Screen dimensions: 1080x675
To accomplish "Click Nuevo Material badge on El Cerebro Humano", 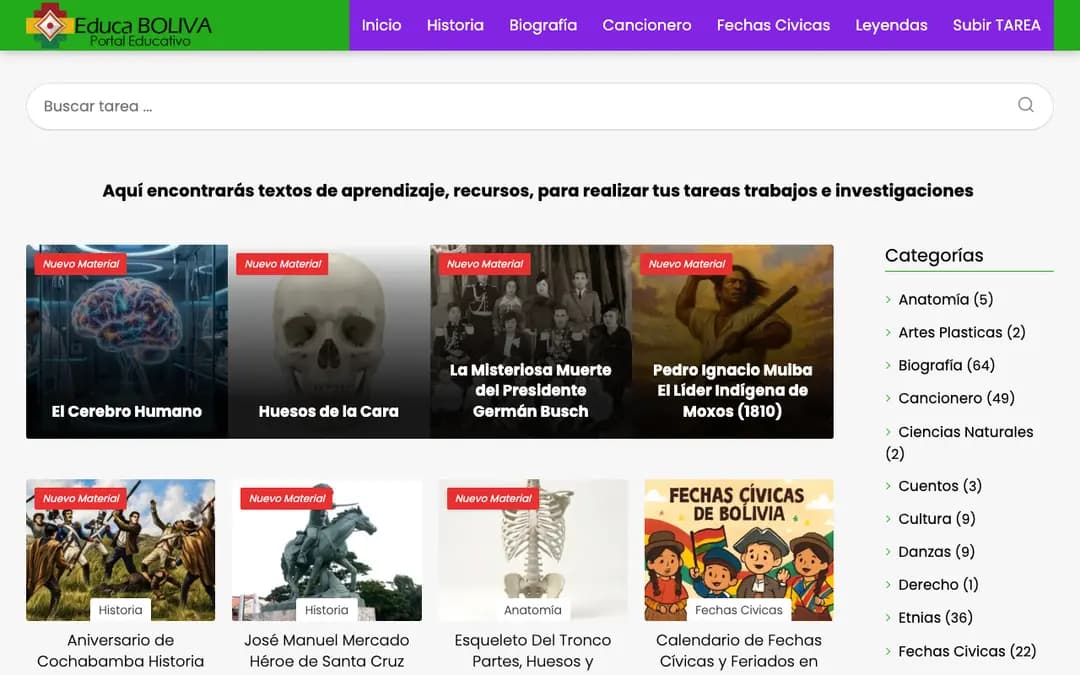I will pos(81,264).
